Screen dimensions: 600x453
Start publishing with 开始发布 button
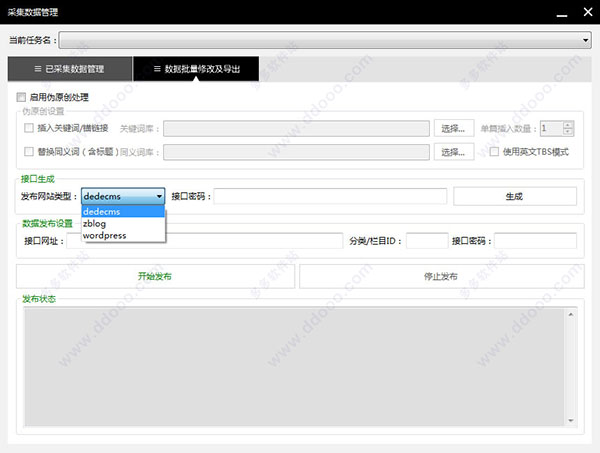pos(156,276)
